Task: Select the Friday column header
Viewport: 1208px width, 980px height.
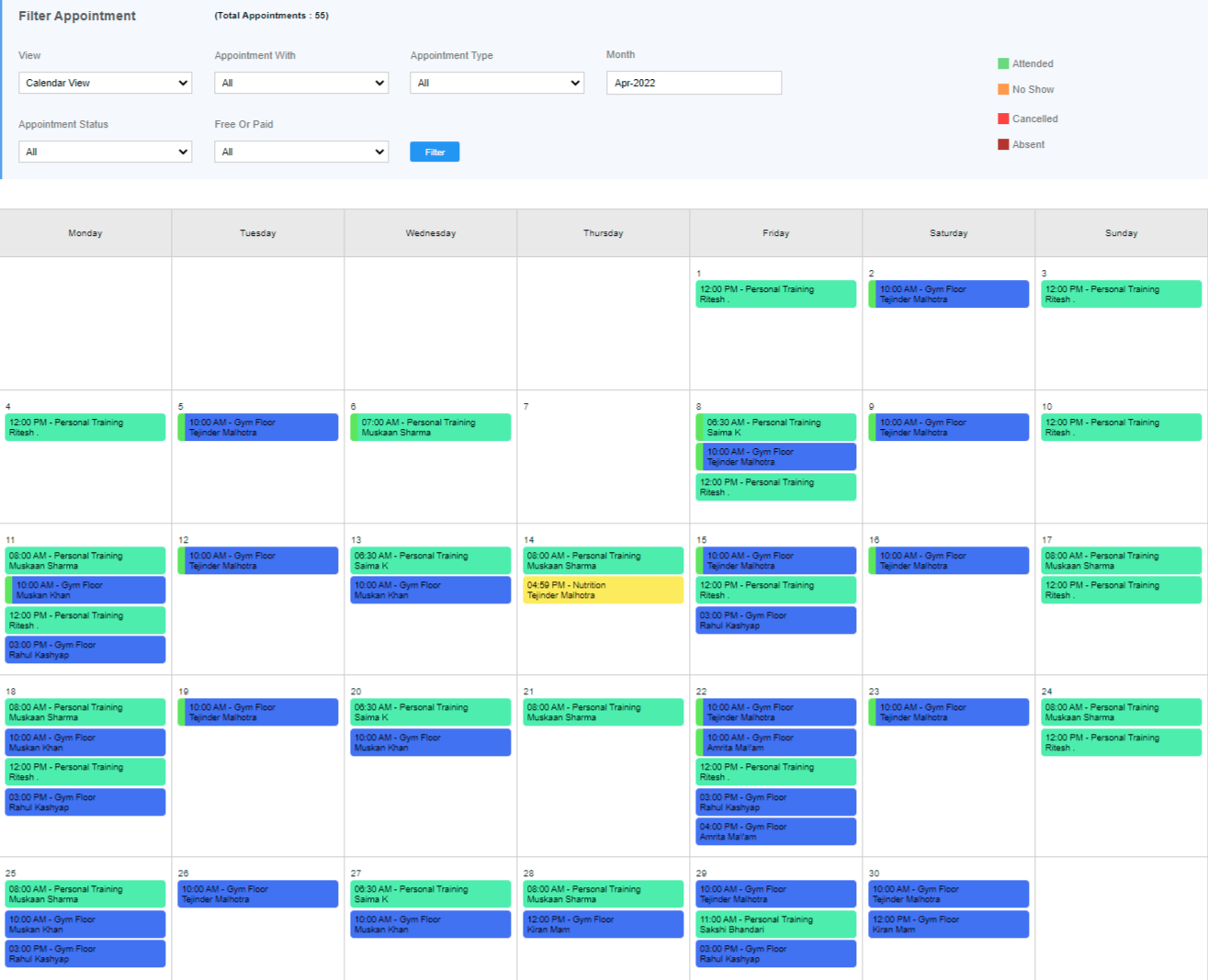Action: point(776,233)
